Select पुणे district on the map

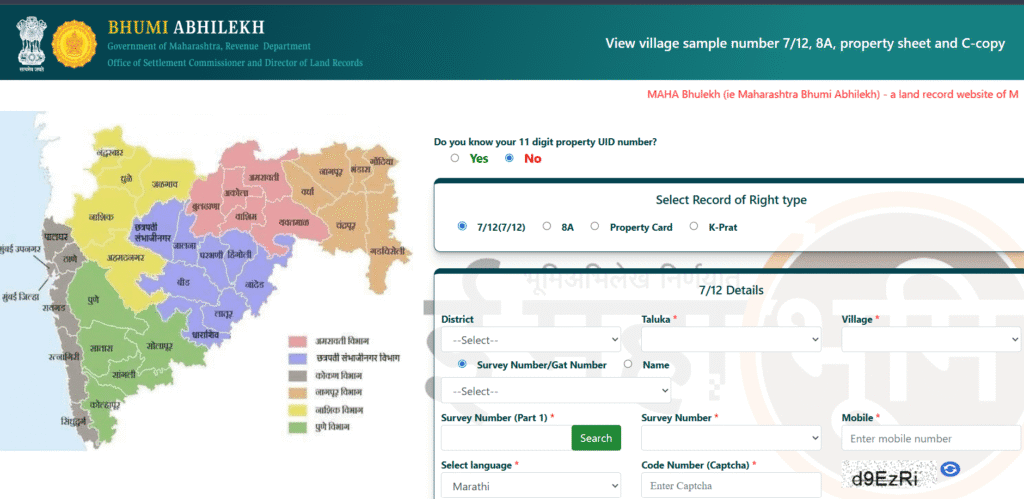tap(93, 299)
